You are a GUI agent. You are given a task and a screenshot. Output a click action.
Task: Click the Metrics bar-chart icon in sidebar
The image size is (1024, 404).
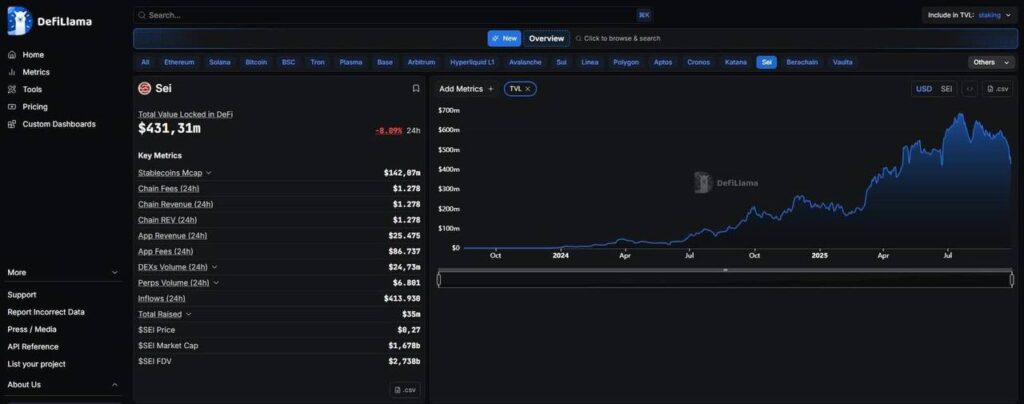(x=12, y=72)
